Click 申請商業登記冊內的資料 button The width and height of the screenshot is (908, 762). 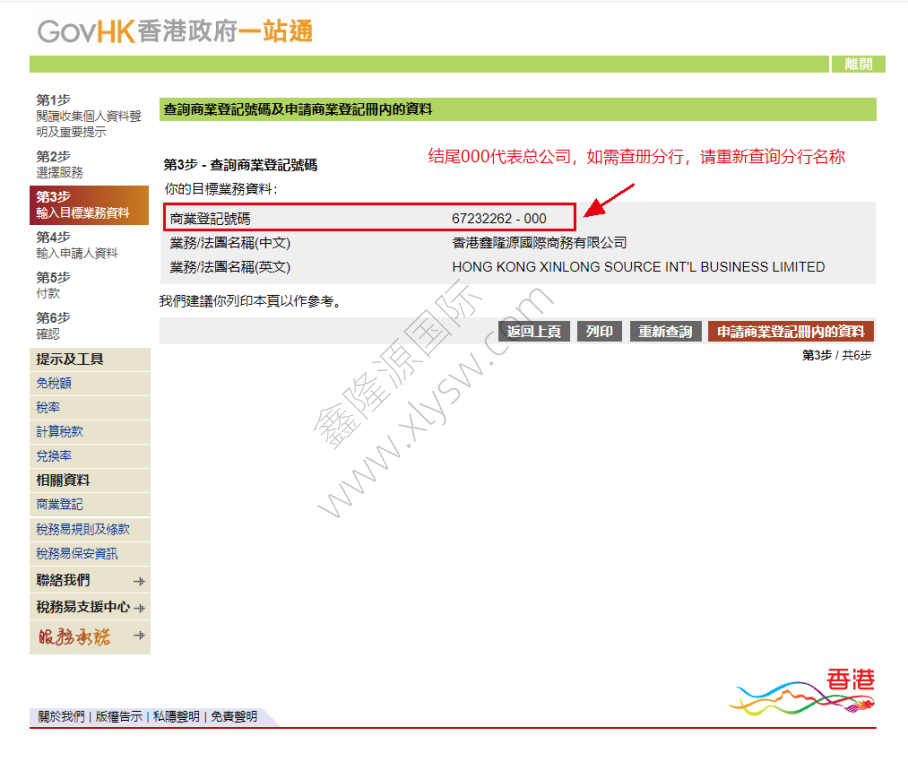coord(790,331)
